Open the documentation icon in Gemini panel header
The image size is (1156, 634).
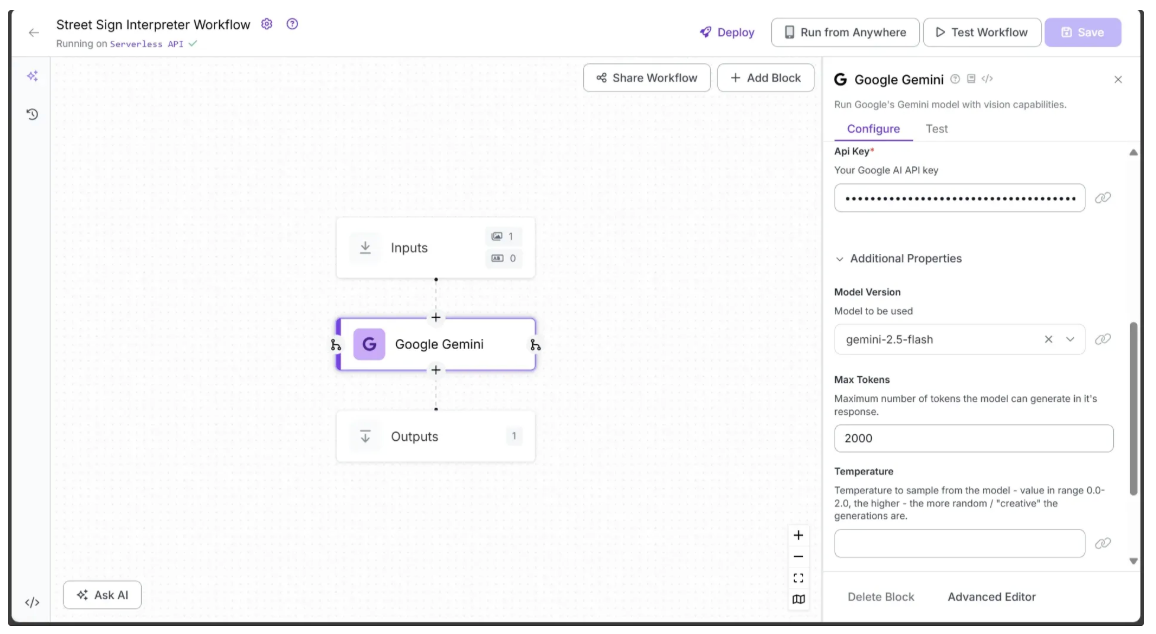click(x=971, y=79)
